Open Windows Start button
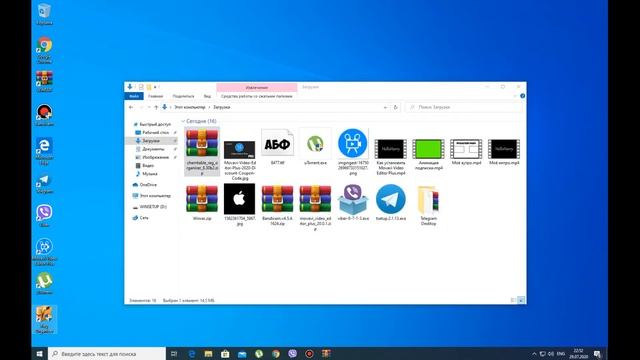 pos(40,354)
